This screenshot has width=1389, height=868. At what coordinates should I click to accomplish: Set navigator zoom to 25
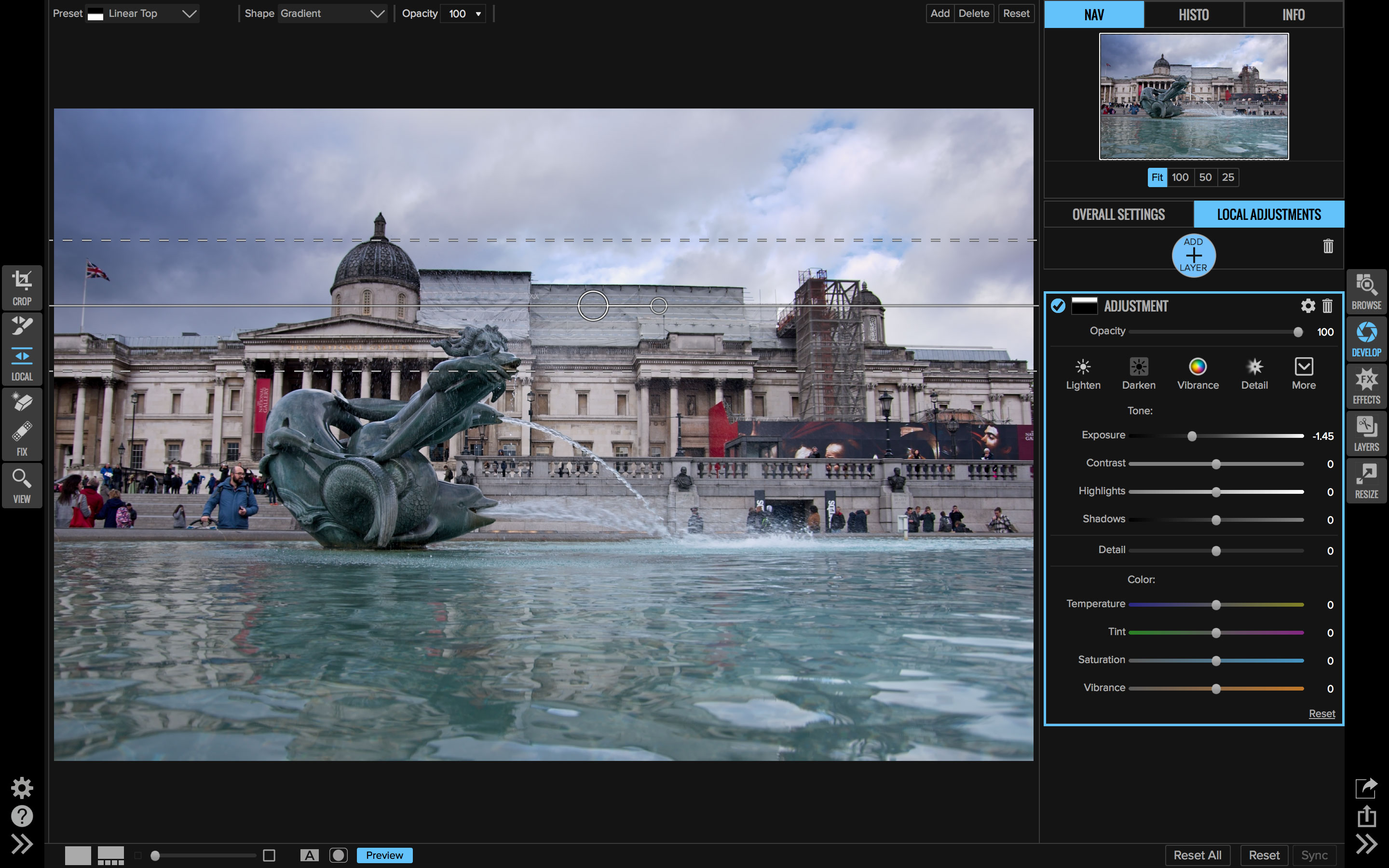click(1228, 177)
